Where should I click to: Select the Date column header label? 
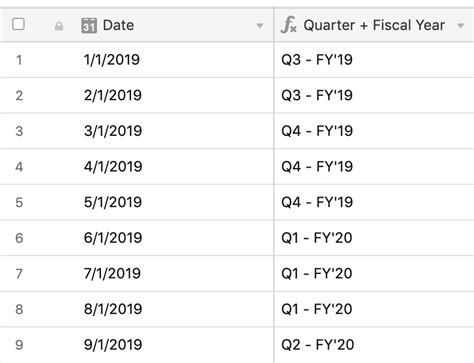tap(118, 25)
